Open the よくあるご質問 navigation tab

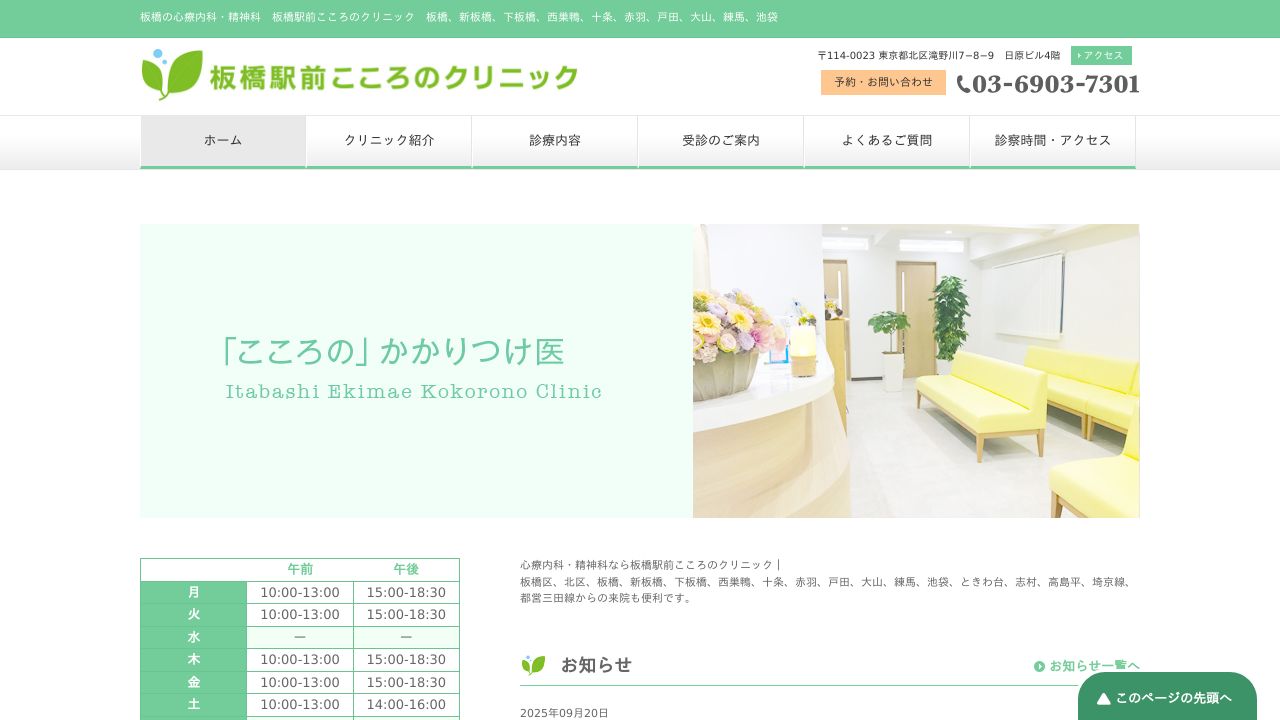[x=887, y=140]
